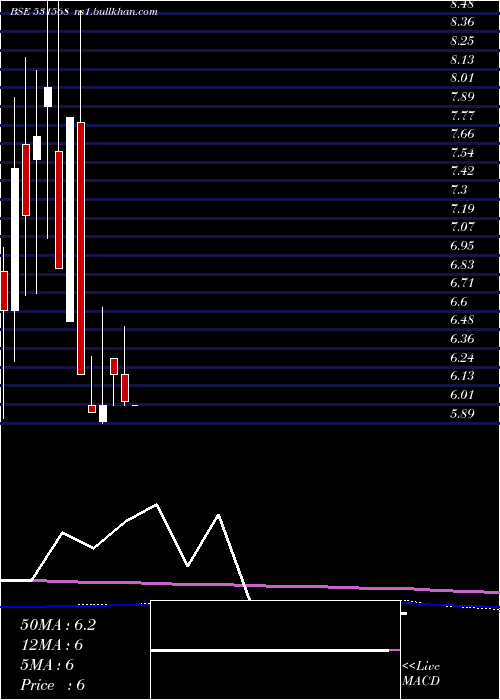Click the Price : 6 label
500x700 pixels.
[53, 685]
